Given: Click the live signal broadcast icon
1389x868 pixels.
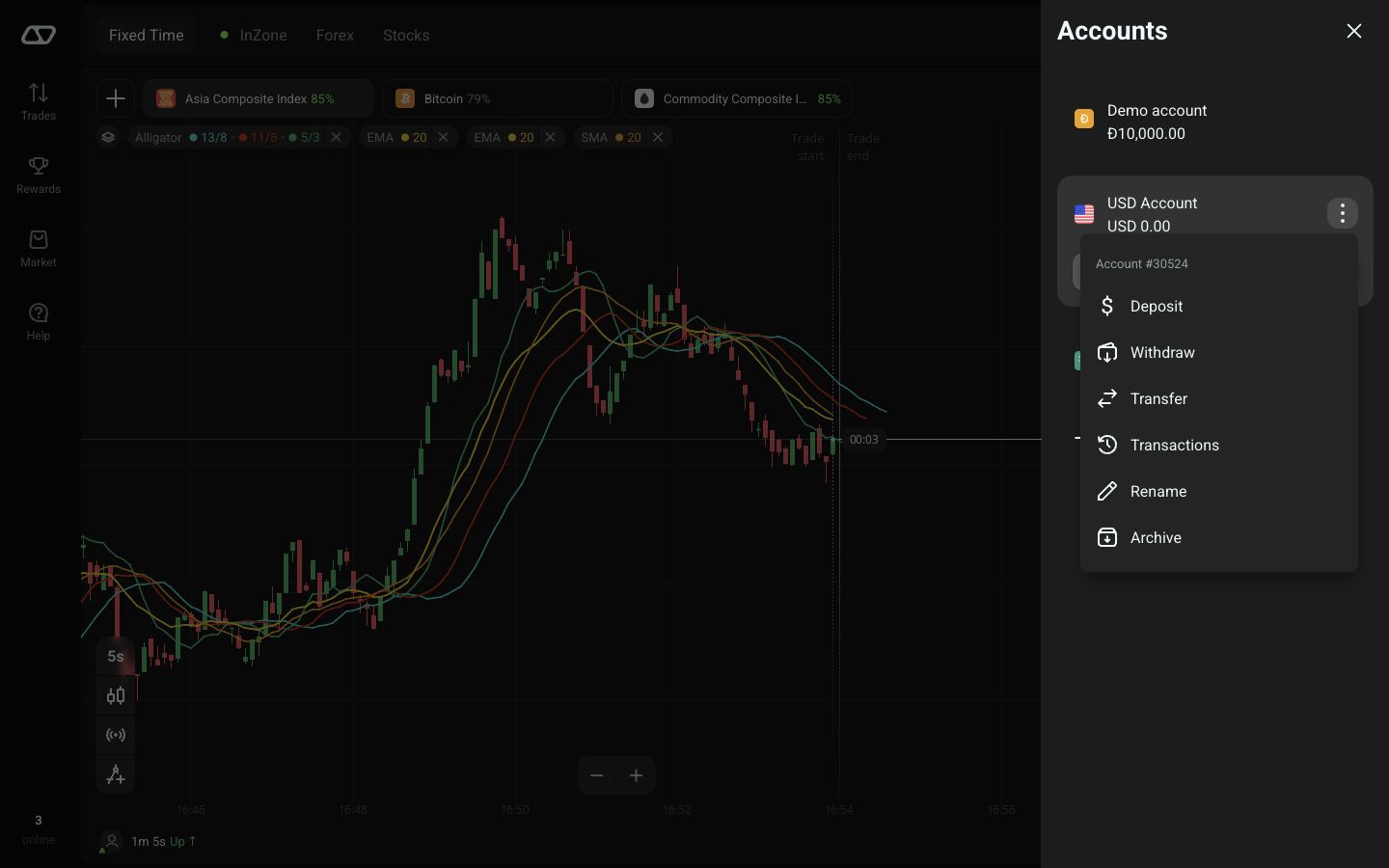Looking at the screenshot, I should point(116,735).
